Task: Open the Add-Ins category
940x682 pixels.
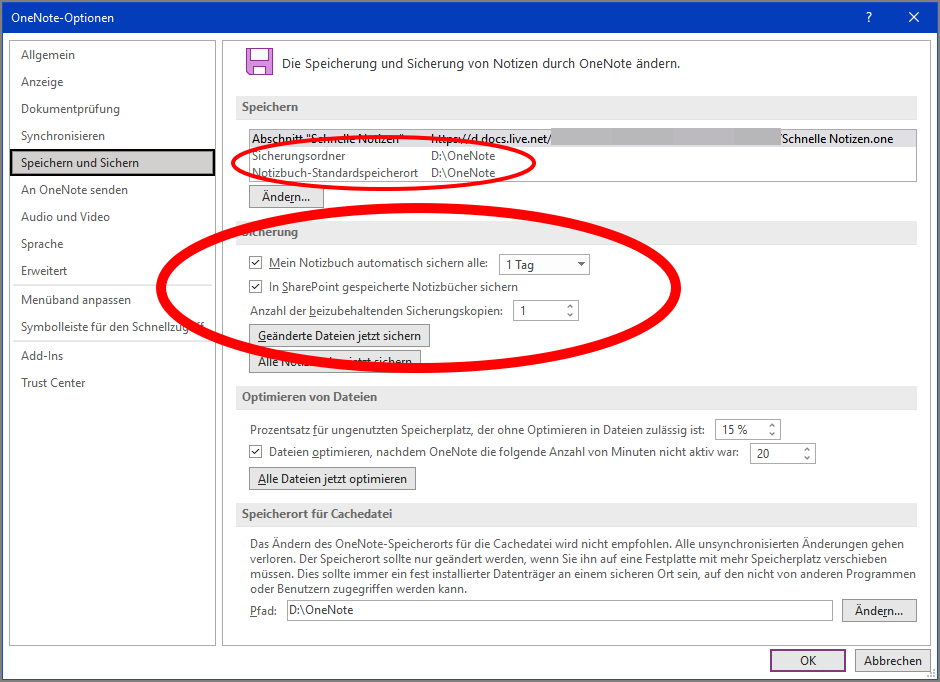Action: (42, 355)
